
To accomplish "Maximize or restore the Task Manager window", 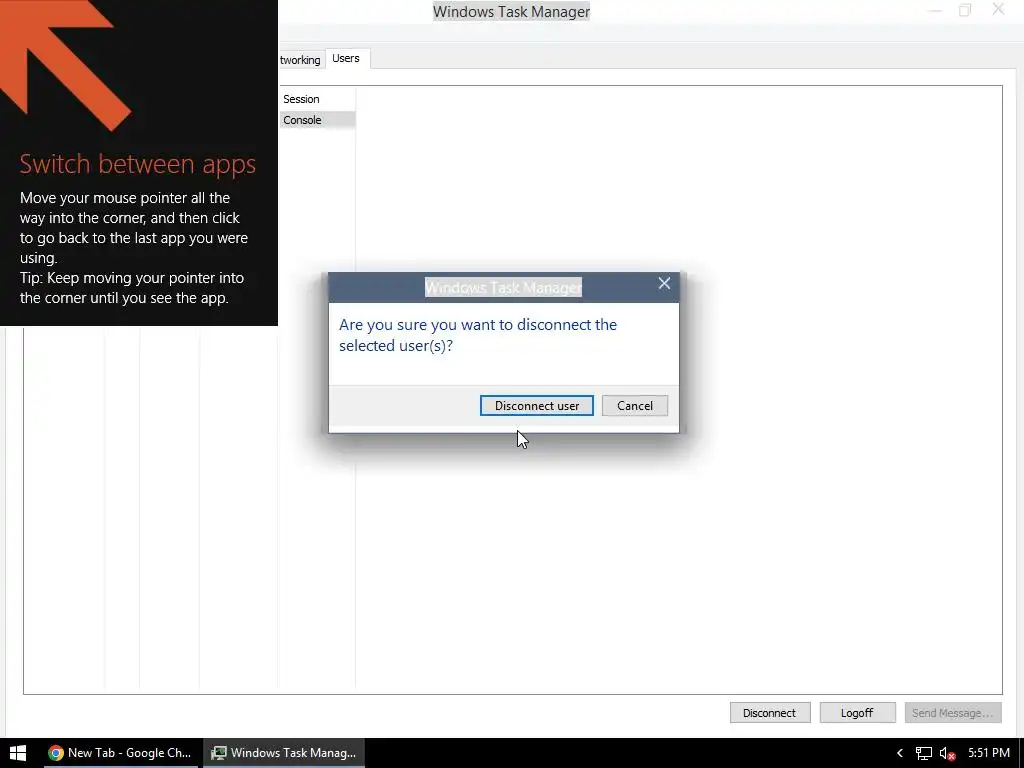I will coord(965,10).
